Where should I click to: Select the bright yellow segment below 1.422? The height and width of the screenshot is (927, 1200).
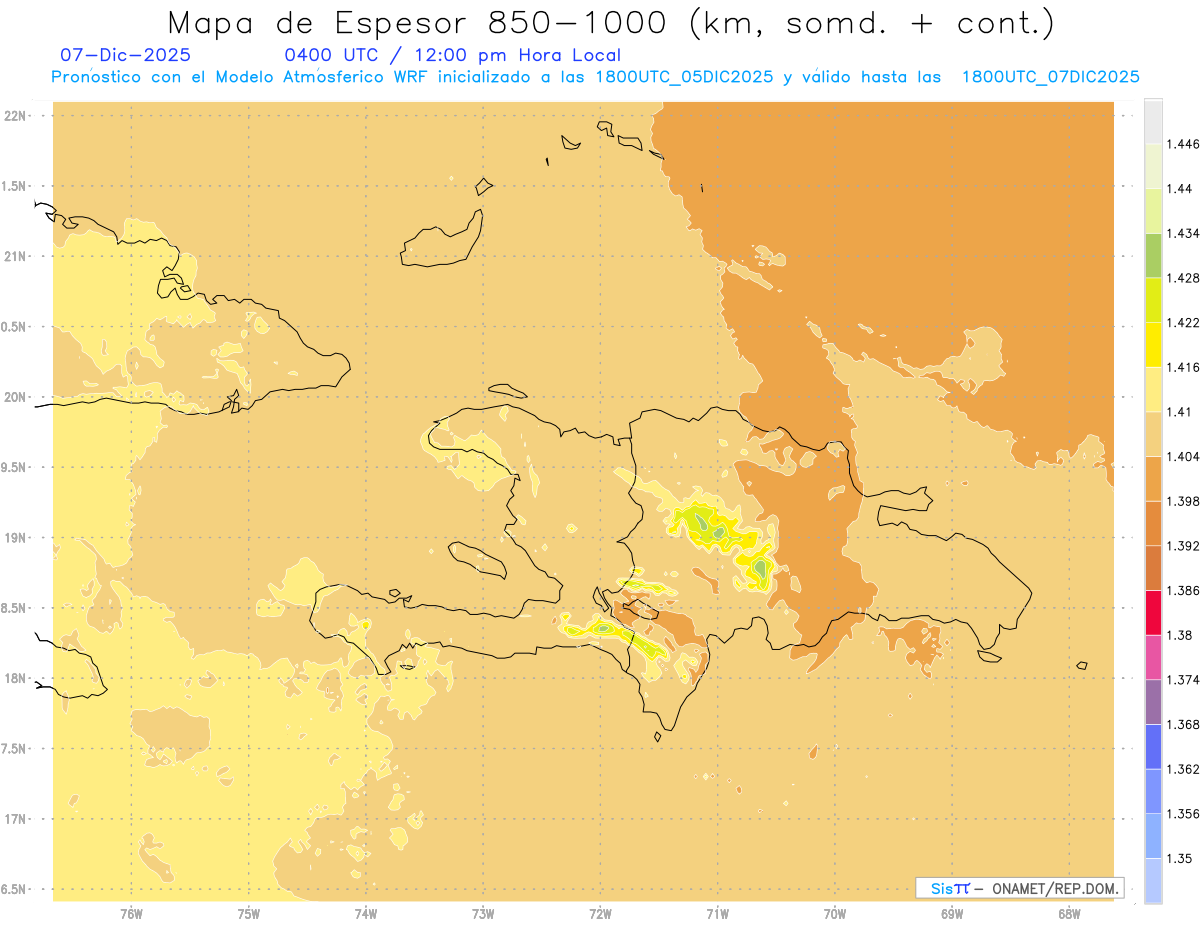(1153, 344)
